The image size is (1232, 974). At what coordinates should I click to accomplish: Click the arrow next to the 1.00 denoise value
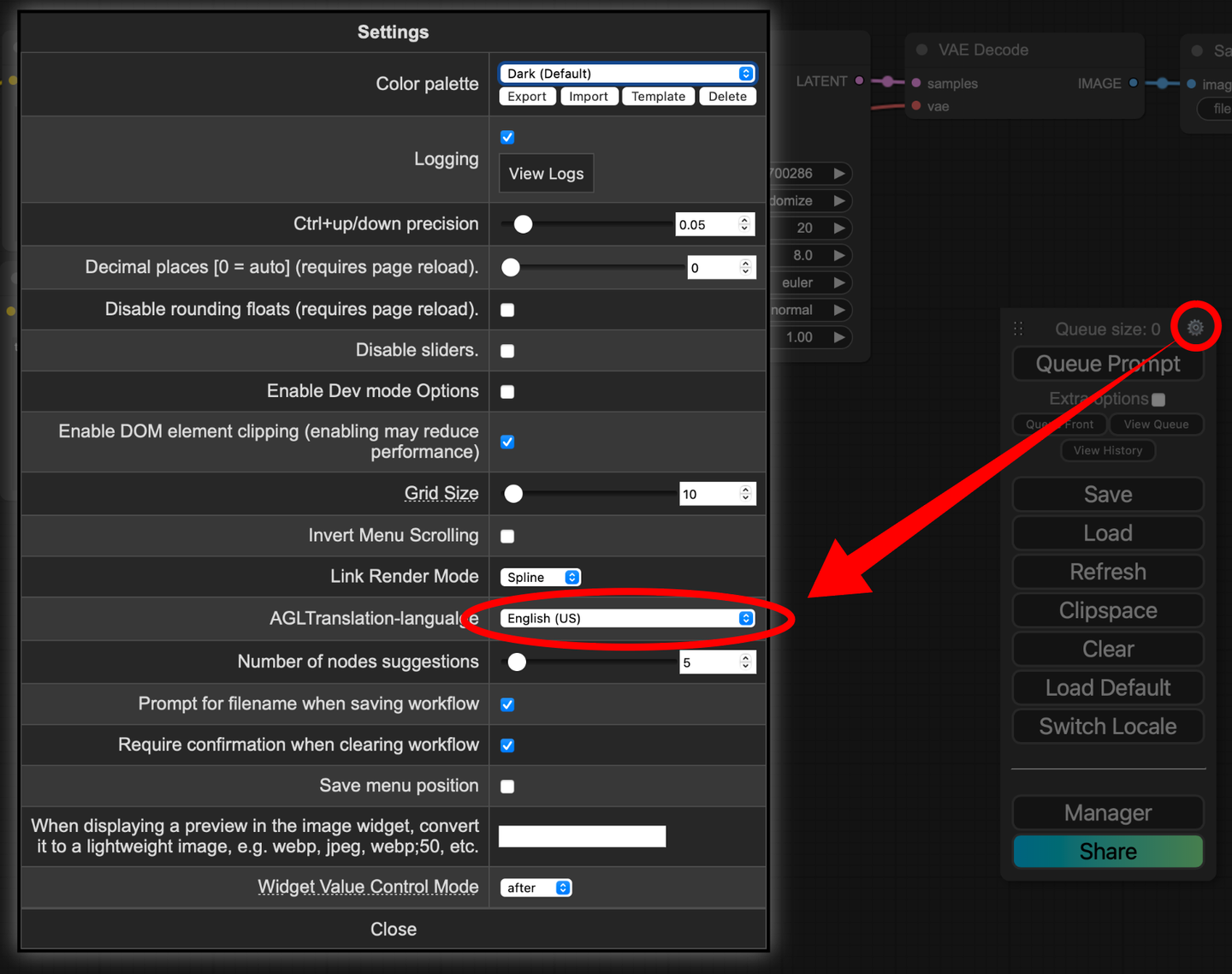pyautogui.click(x=839, y=337)
